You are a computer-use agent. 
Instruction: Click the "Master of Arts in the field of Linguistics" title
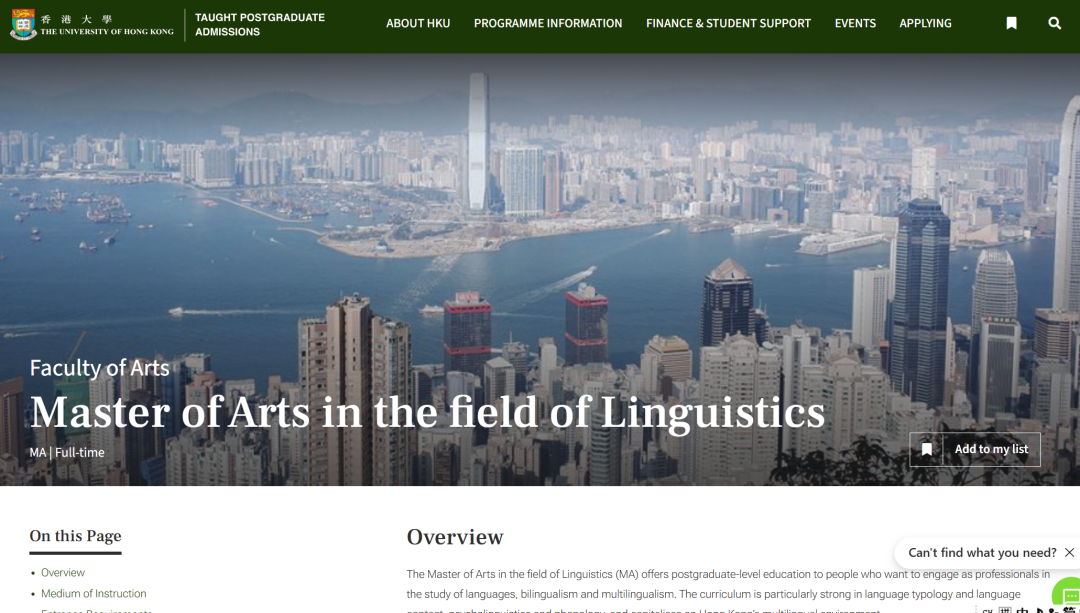point(427,412)
